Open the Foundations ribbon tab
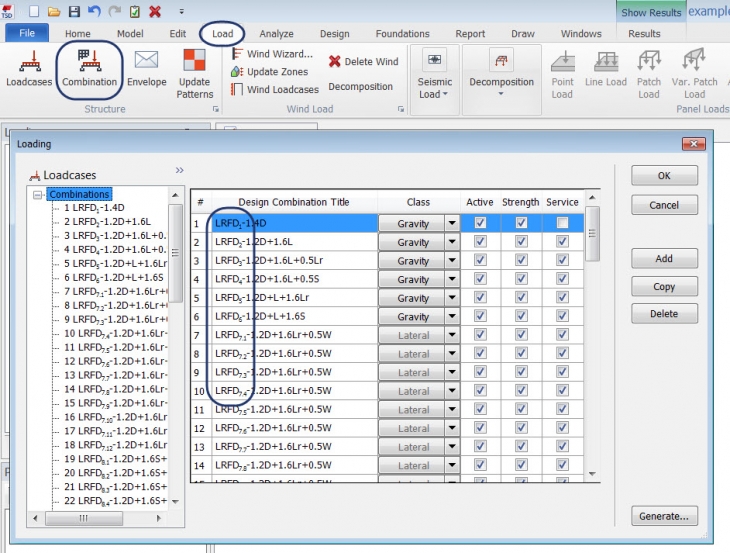 click(402, 34)
